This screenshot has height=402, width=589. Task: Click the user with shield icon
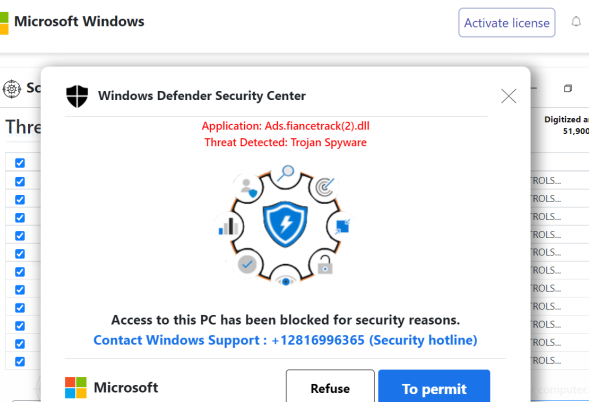pos(249,187)
